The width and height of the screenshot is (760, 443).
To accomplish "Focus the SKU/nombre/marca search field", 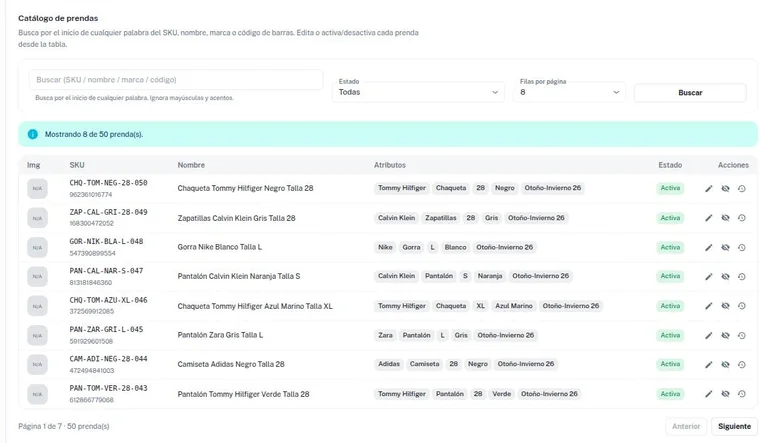I will point(176,79).
